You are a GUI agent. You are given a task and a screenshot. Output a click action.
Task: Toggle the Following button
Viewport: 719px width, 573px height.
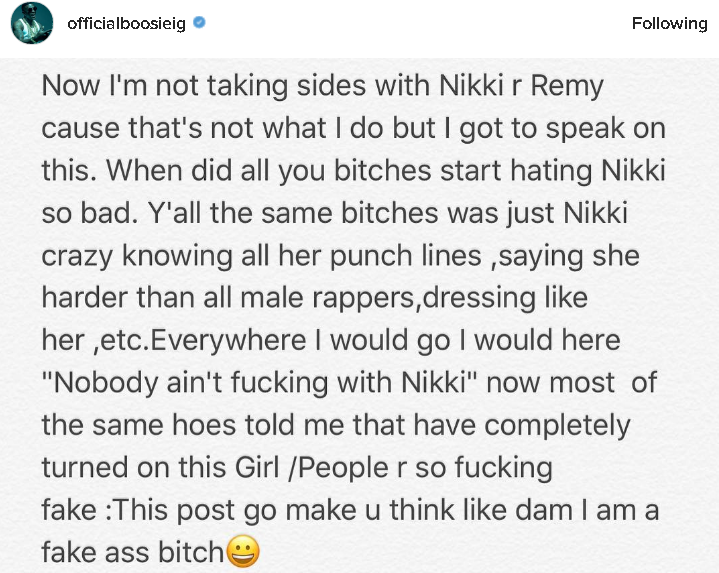668,23
